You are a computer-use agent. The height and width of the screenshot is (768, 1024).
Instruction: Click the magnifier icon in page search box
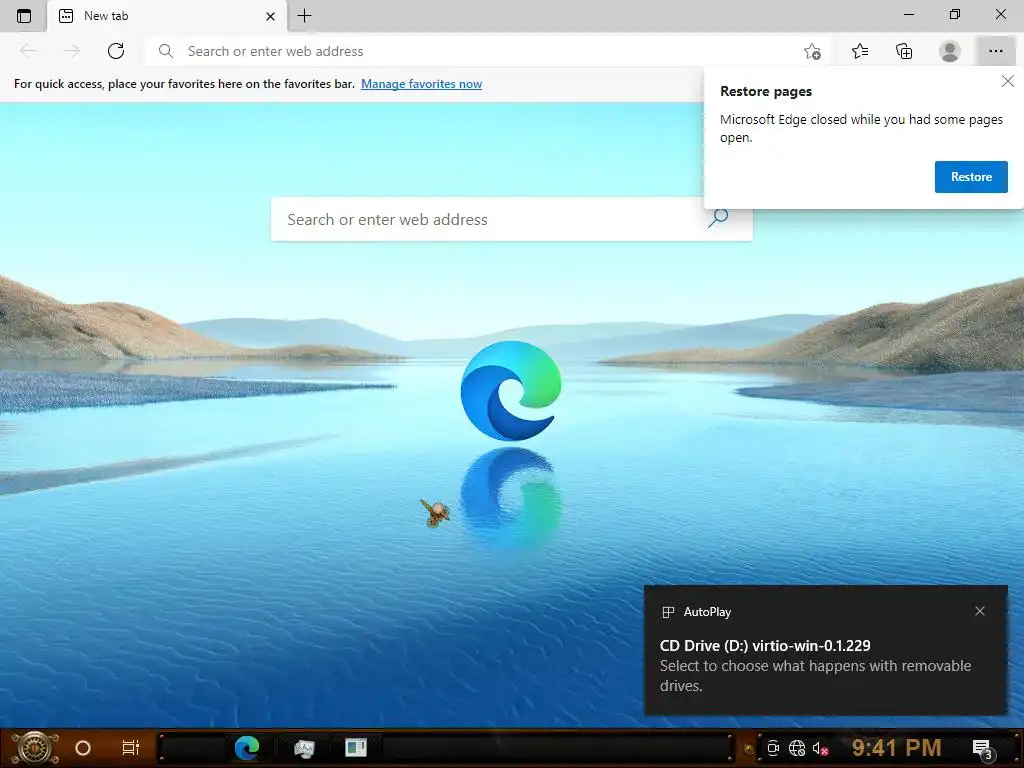(x=718, y=217)
